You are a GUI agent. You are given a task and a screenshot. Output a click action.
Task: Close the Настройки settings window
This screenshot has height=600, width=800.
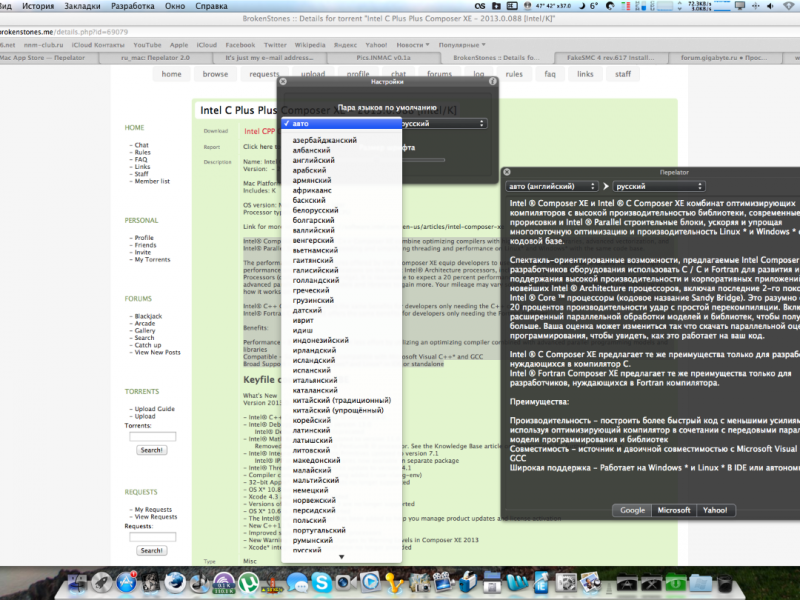283,81
